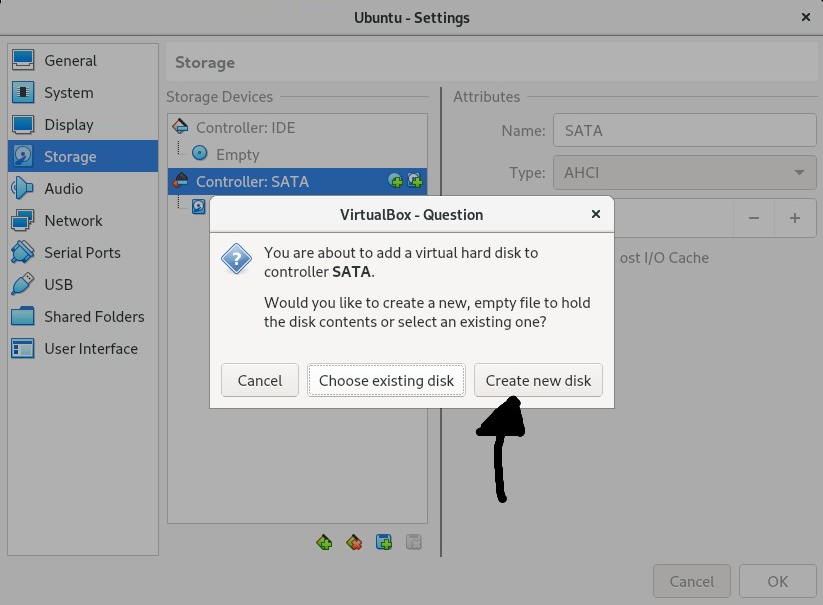Click the add new storage controller icon

coord(324,542)
